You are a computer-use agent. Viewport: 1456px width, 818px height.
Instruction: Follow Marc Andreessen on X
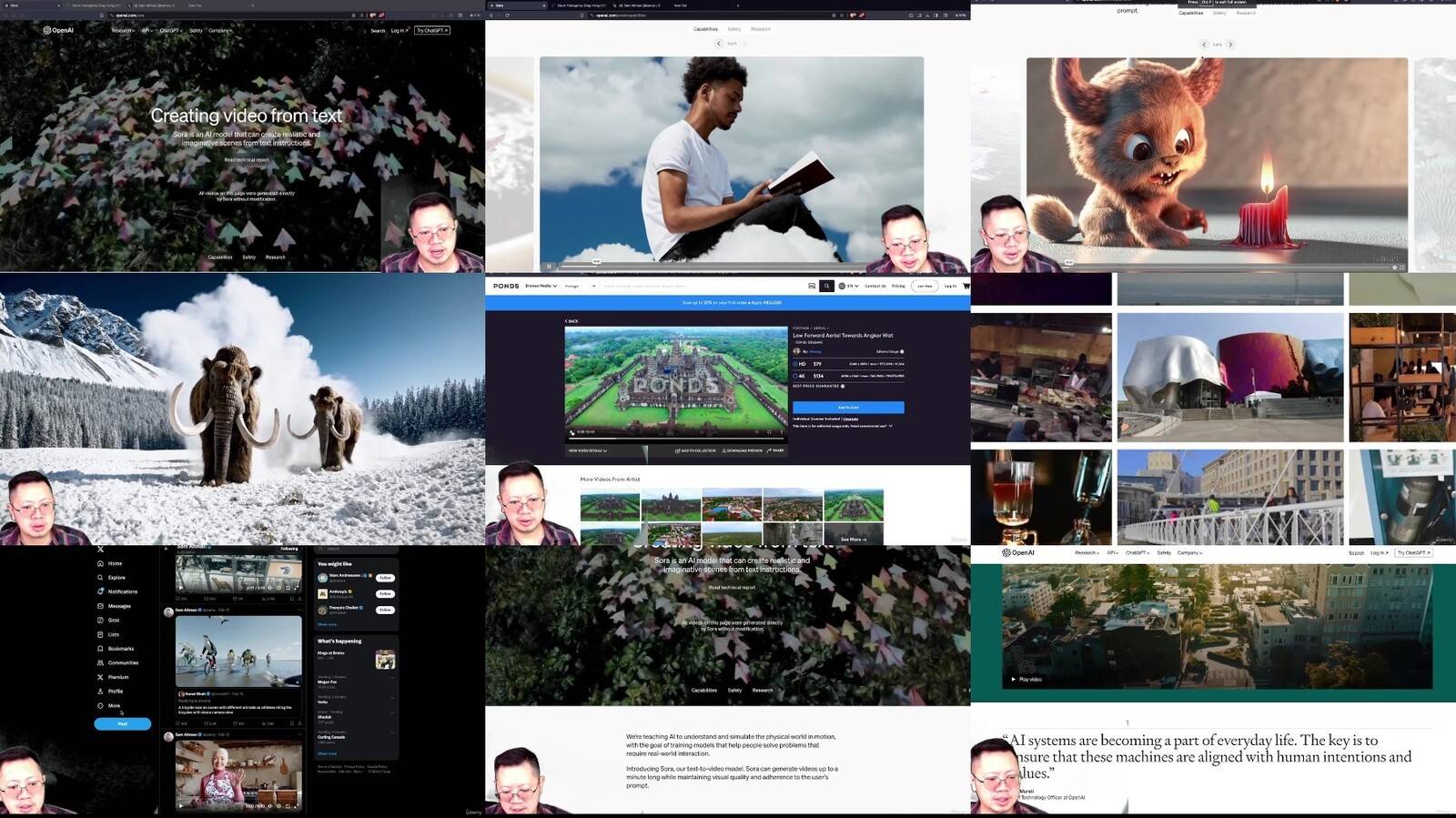click(385, 578)
